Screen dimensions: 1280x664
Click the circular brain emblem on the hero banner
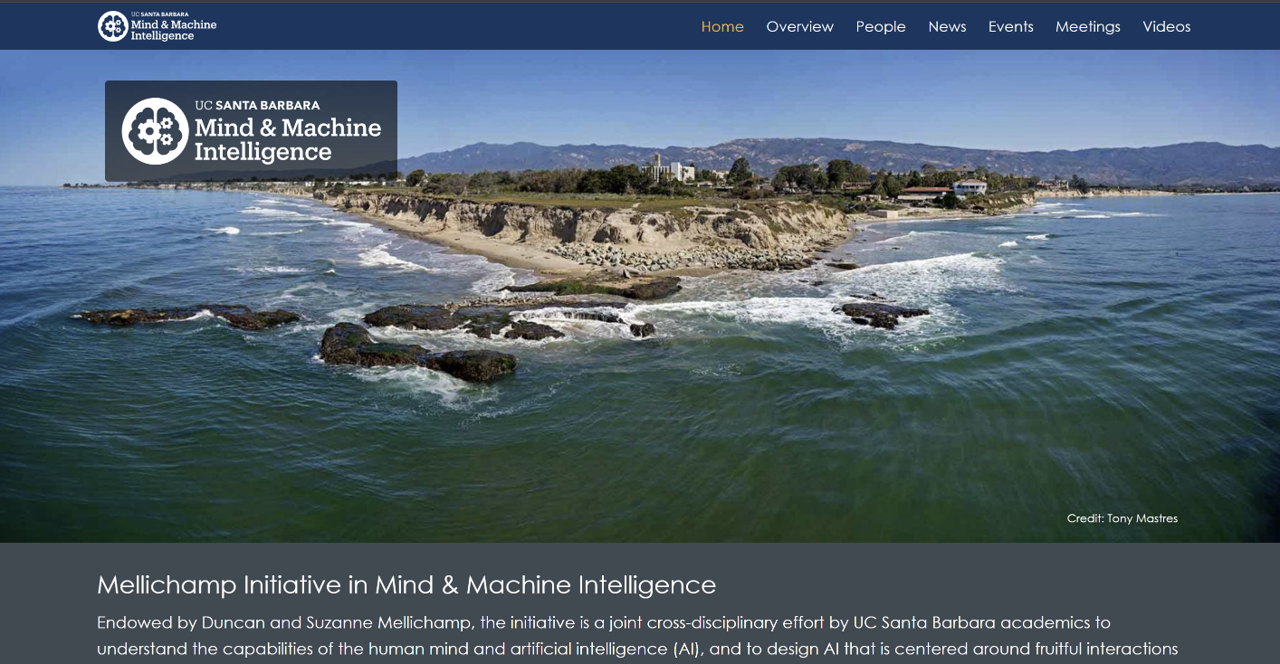point(153,131)
